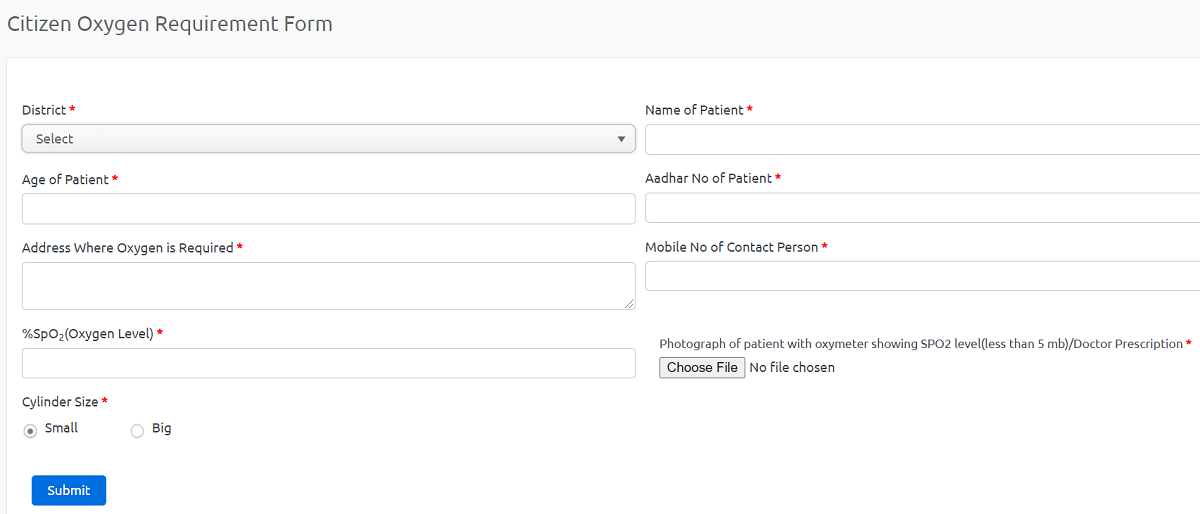The height and width of the screenshot is (514, 1200).
Task: Click the Cylinder Size label
Action: [60, 402]
